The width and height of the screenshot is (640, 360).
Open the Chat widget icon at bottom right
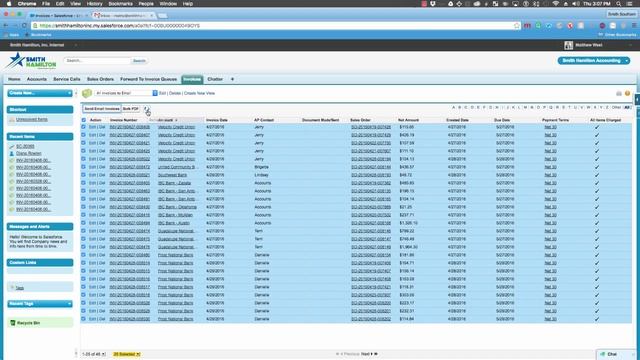click(603, 354)
